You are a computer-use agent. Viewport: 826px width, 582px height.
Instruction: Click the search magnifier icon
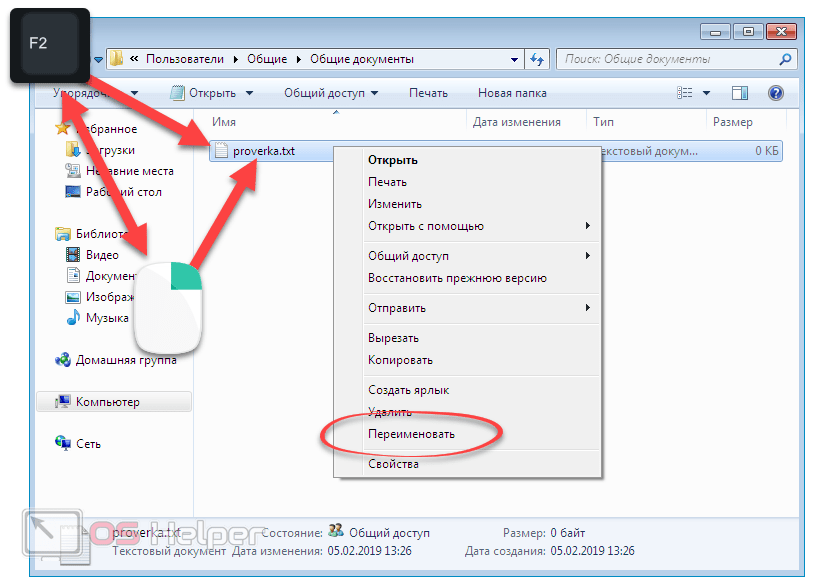coord(785,59)
